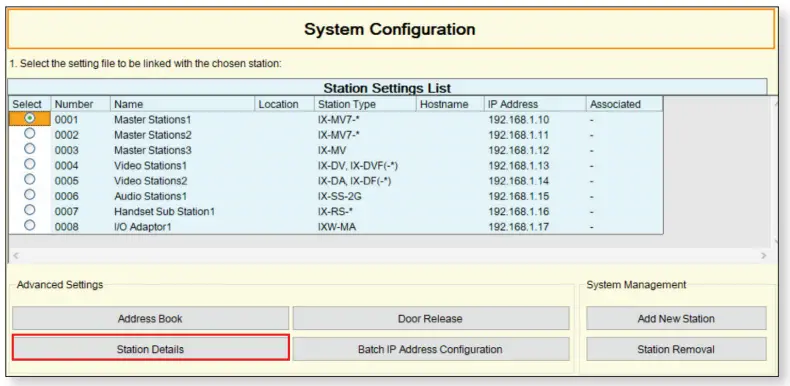This screenshot has width=790, height=386.
Task: Click the Video Stations2 name cell
Action: 150,181
